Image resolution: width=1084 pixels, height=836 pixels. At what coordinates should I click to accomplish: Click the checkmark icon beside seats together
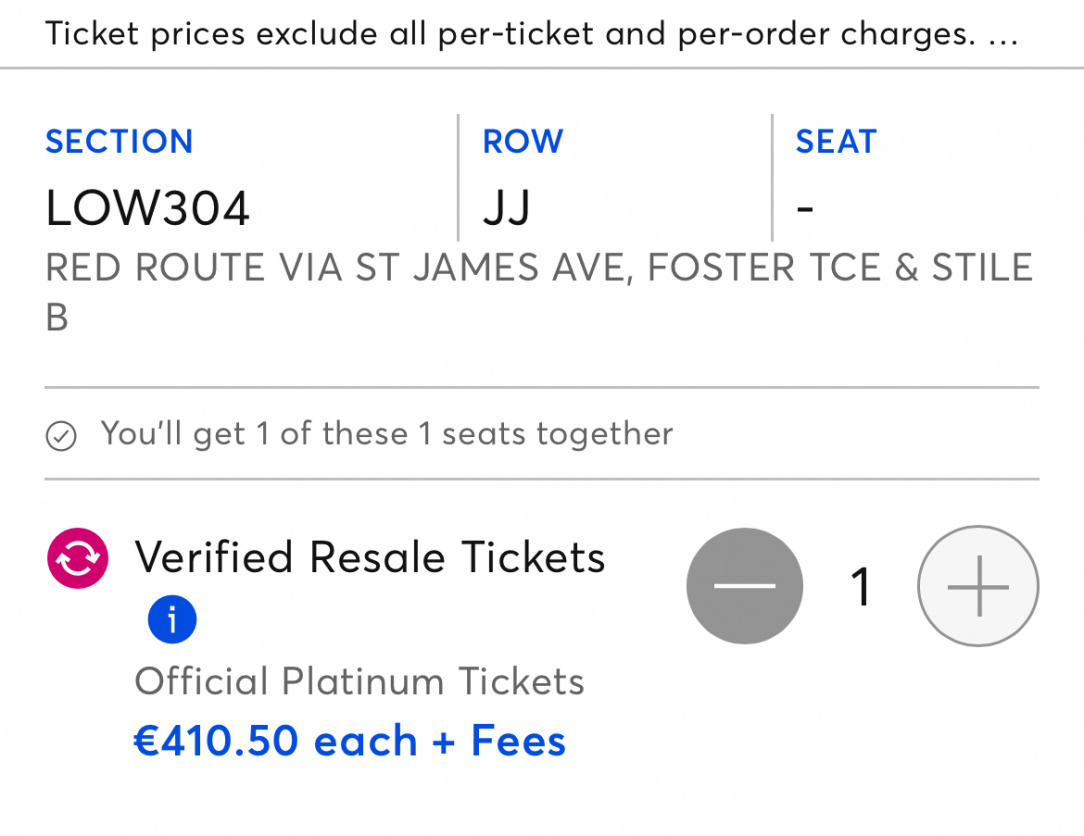coord(62,436)
